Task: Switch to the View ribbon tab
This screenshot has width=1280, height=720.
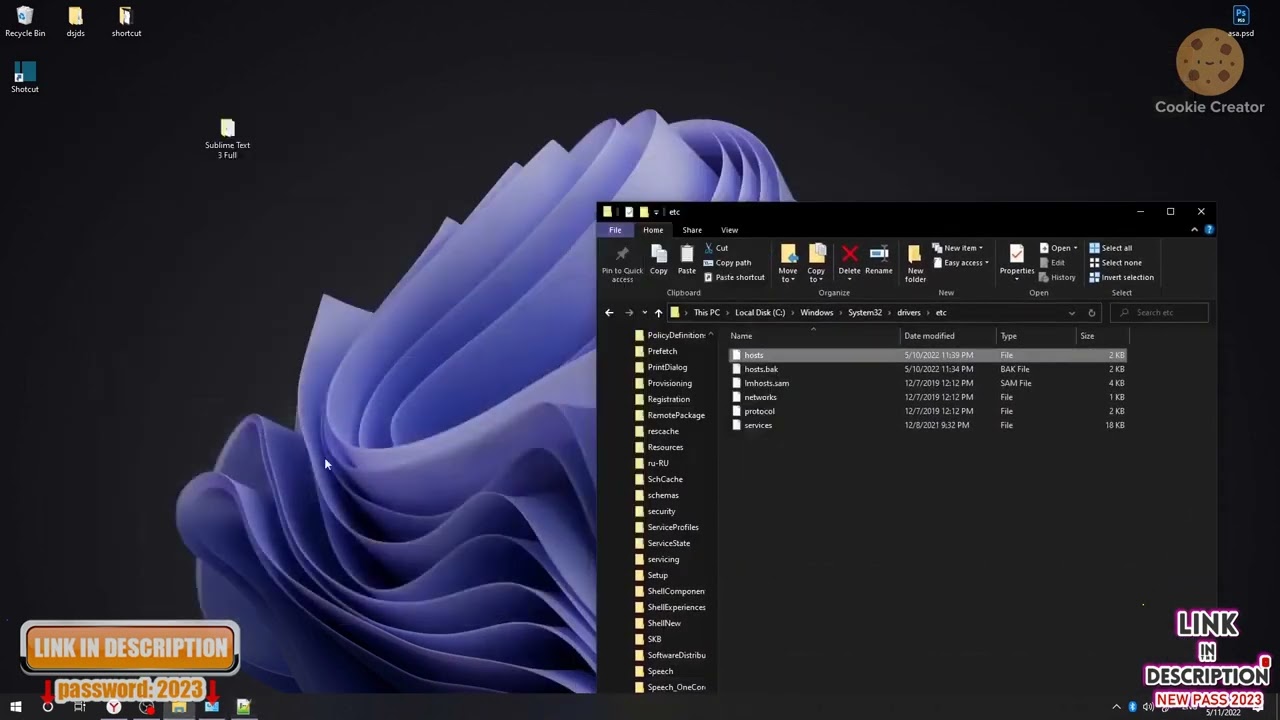Action: 729,230
